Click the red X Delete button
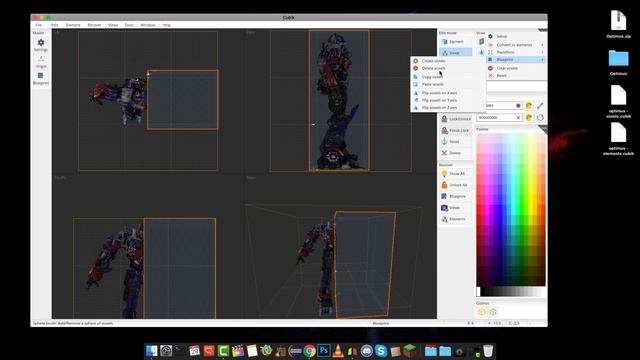Image resolution: width=640 pixels, height=360 pixels. pyautogui.click(x=456, y=153)
